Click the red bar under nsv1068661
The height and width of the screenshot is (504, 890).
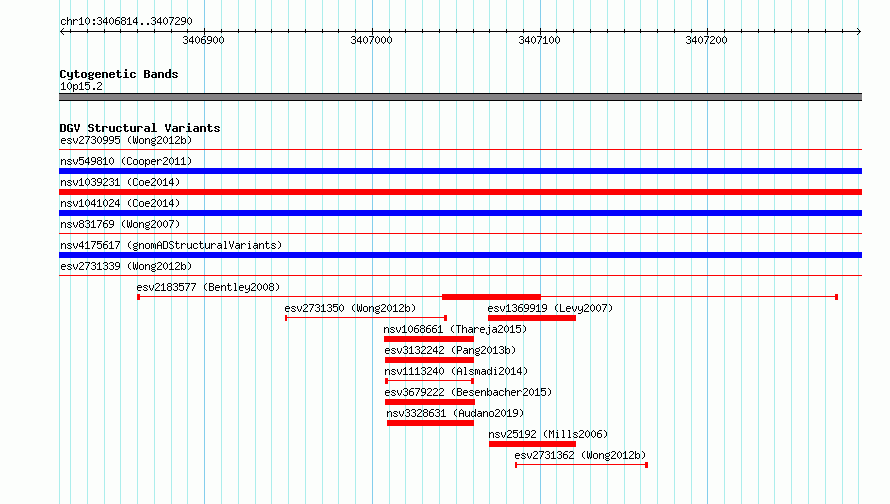click(x=429, y=339)
